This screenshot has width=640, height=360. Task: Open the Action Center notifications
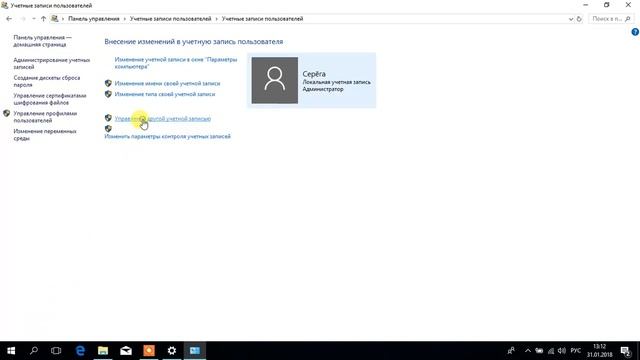tap(626, 351)
